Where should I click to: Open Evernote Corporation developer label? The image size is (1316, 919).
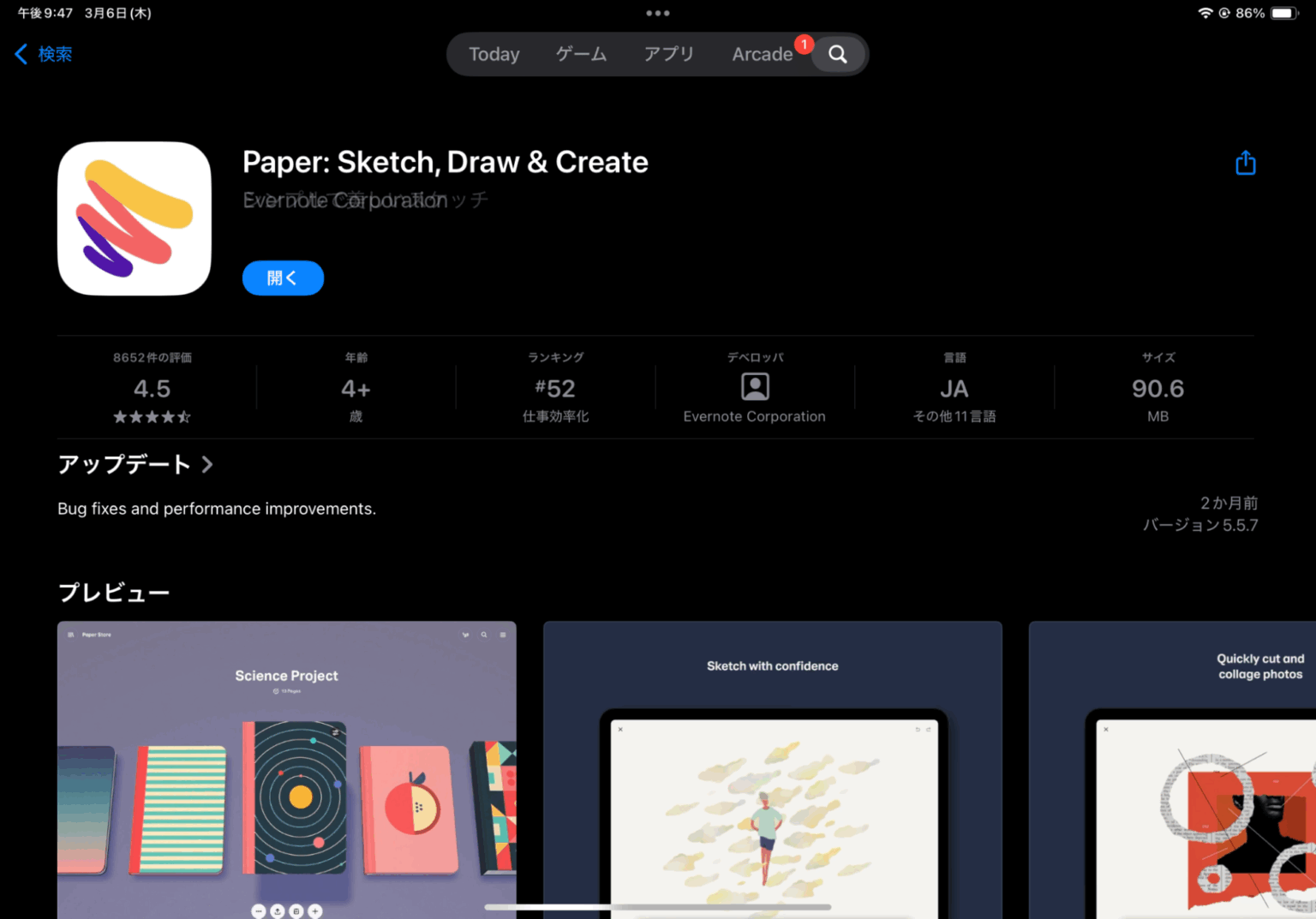click(755, 416)
